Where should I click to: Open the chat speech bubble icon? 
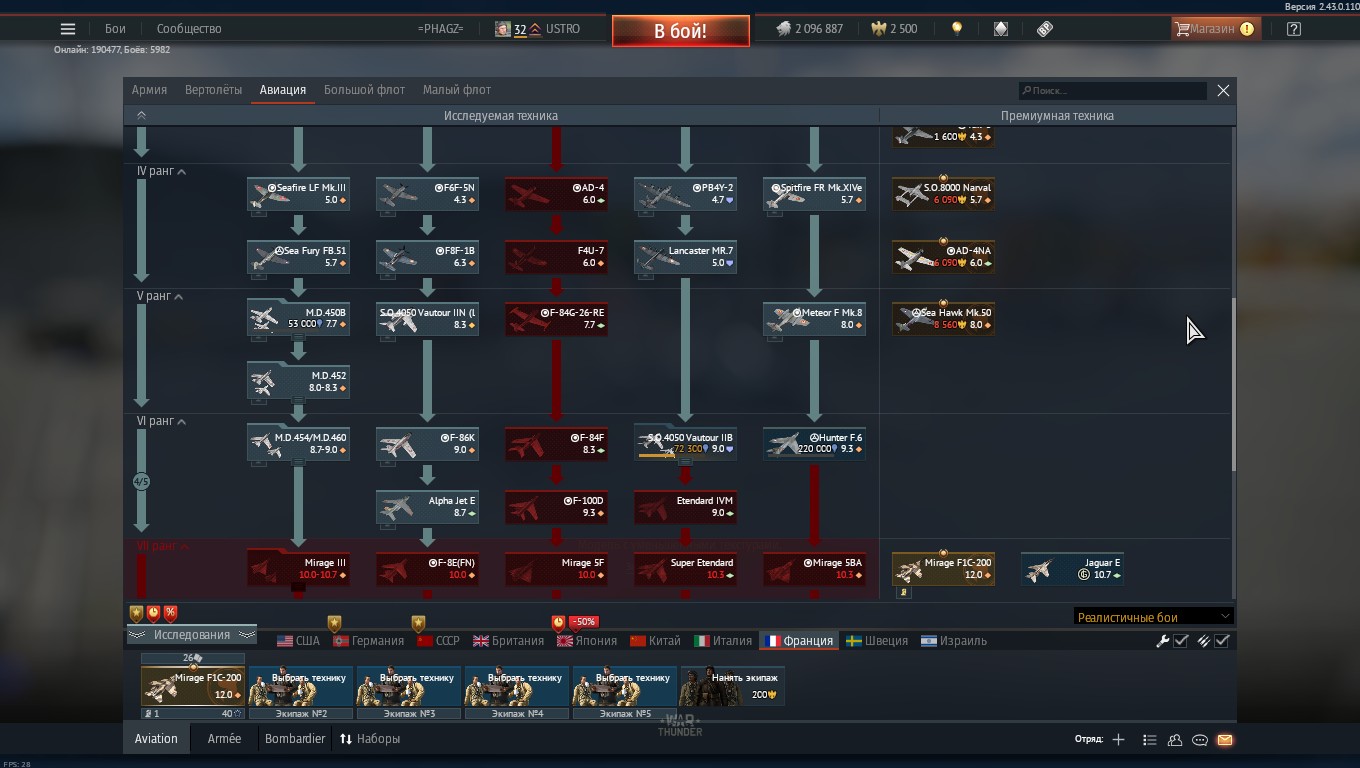[x=1199, y=740]
